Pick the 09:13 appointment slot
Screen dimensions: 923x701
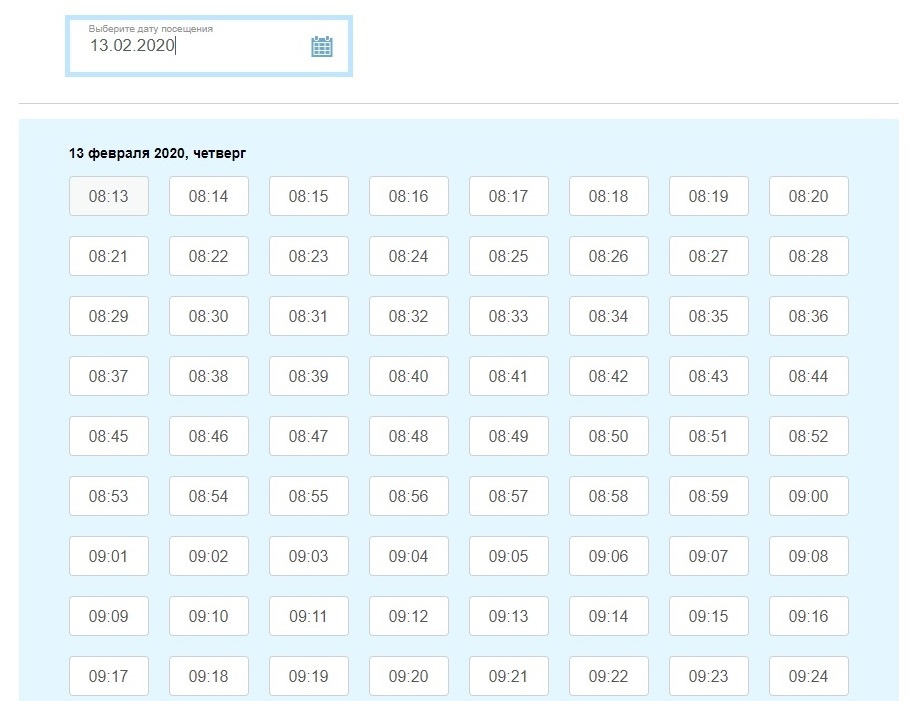(x=509, y=616)
